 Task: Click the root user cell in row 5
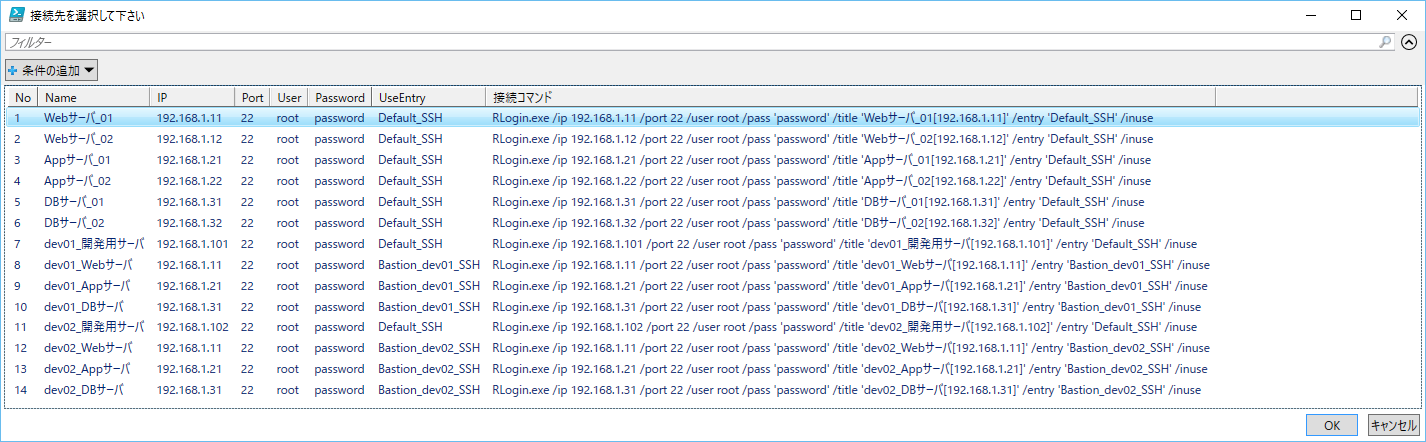pyautogui.click(x=288, y=202)
